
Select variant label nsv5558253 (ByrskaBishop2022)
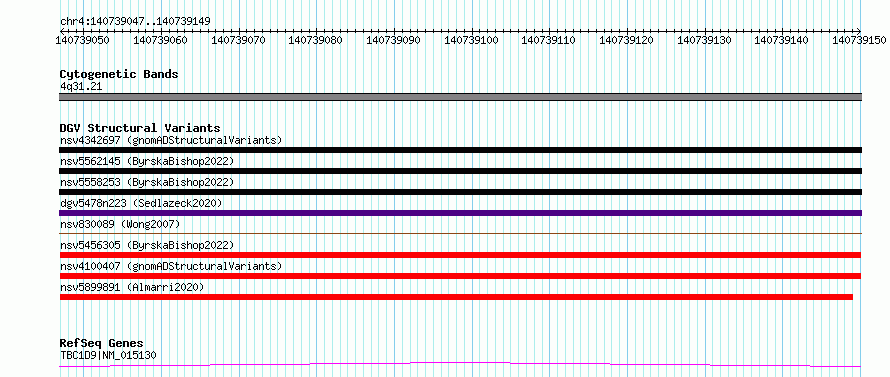point(147,182)
